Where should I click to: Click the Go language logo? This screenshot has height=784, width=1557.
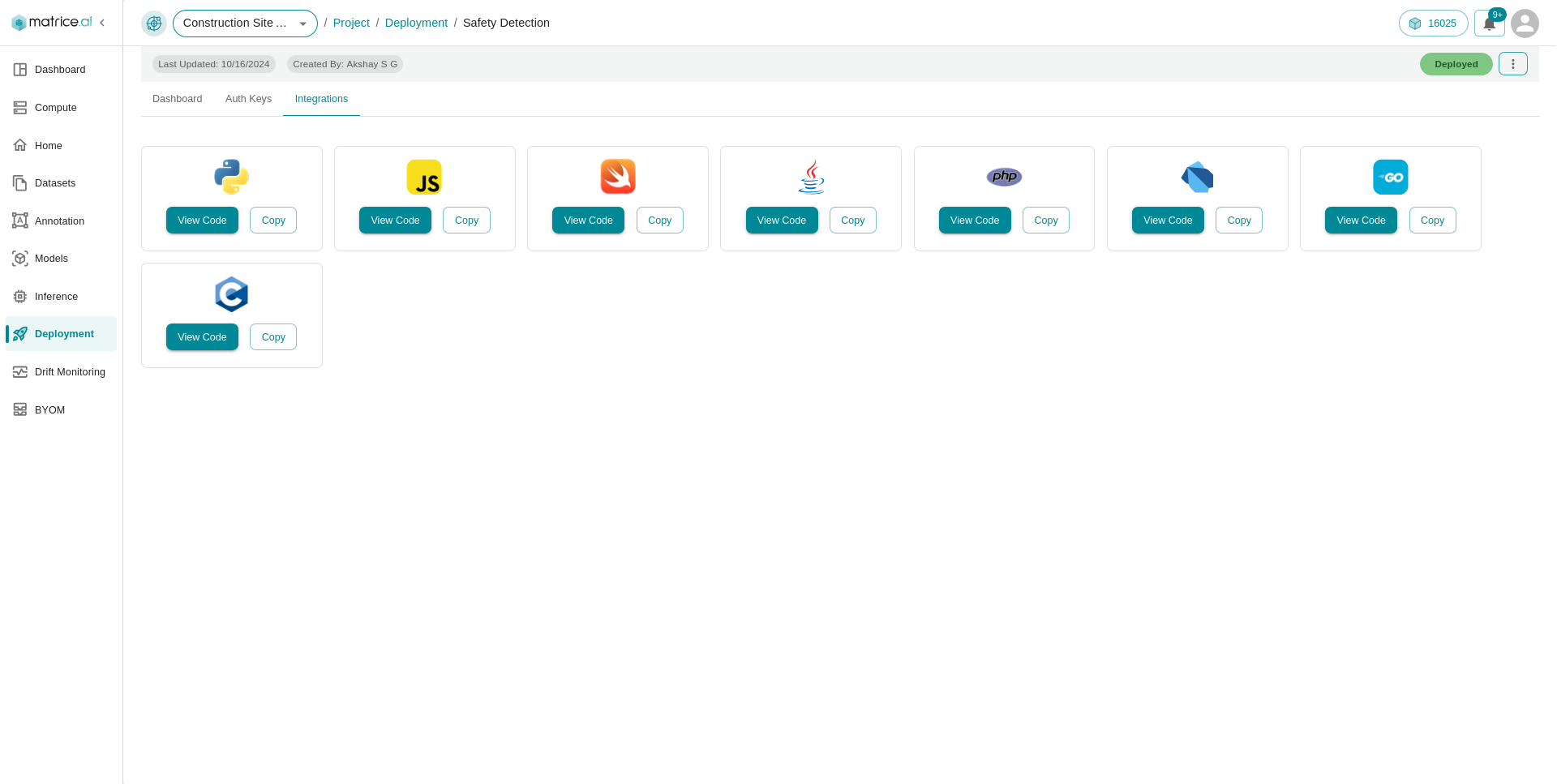[x=1391, y=177]
